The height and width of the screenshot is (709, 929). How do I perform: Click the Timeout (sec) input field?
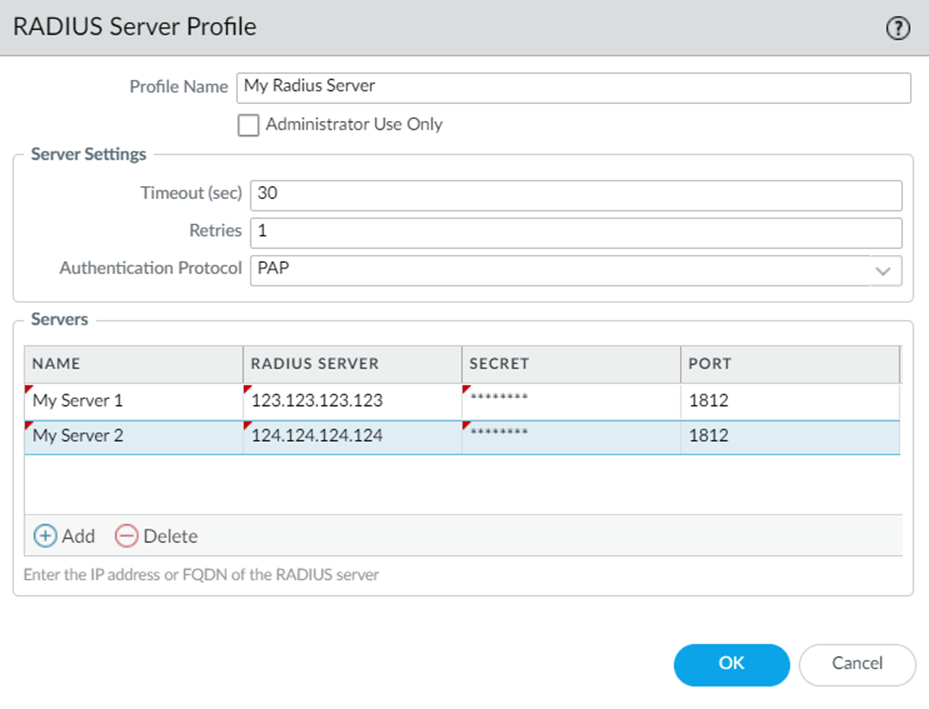[575, 195]
